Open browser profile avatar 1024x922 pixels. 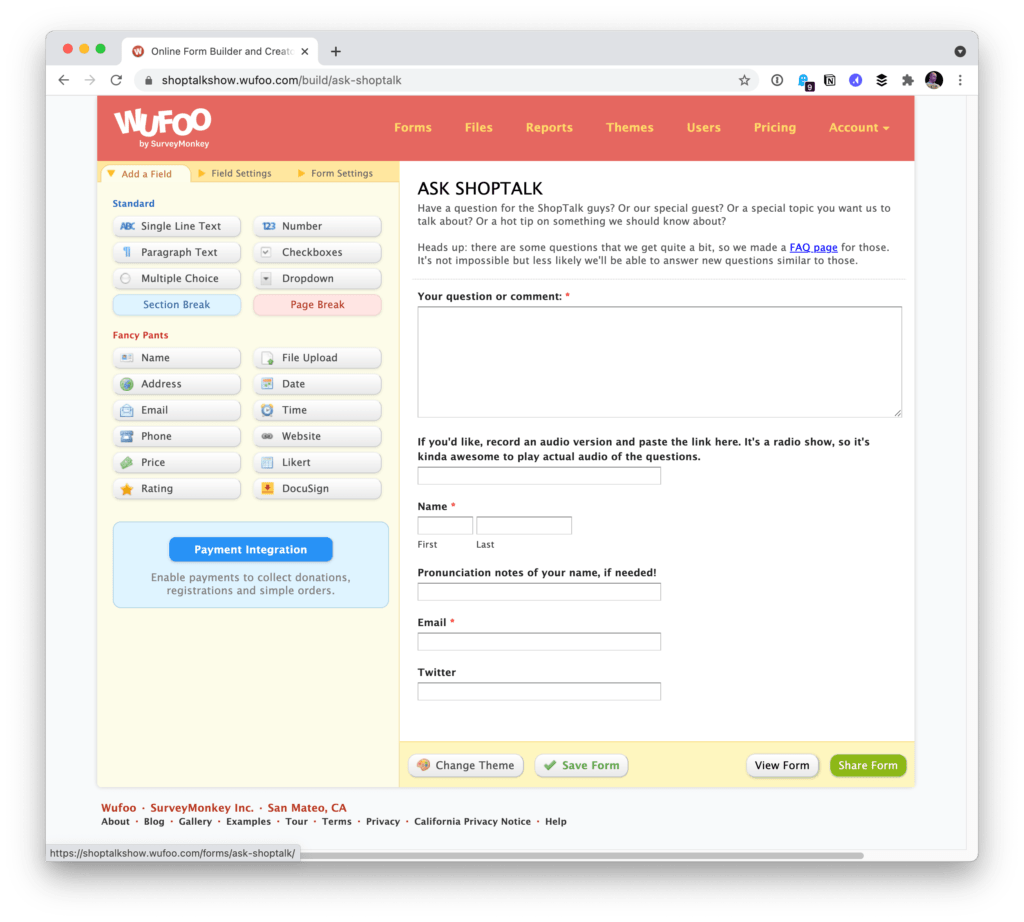click(934, 80)
